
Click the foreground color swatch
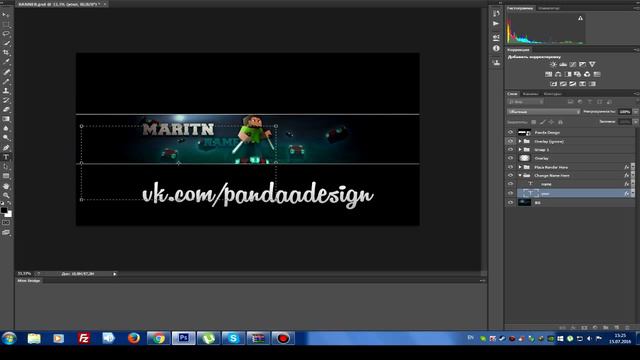click(x=4, y=211)
